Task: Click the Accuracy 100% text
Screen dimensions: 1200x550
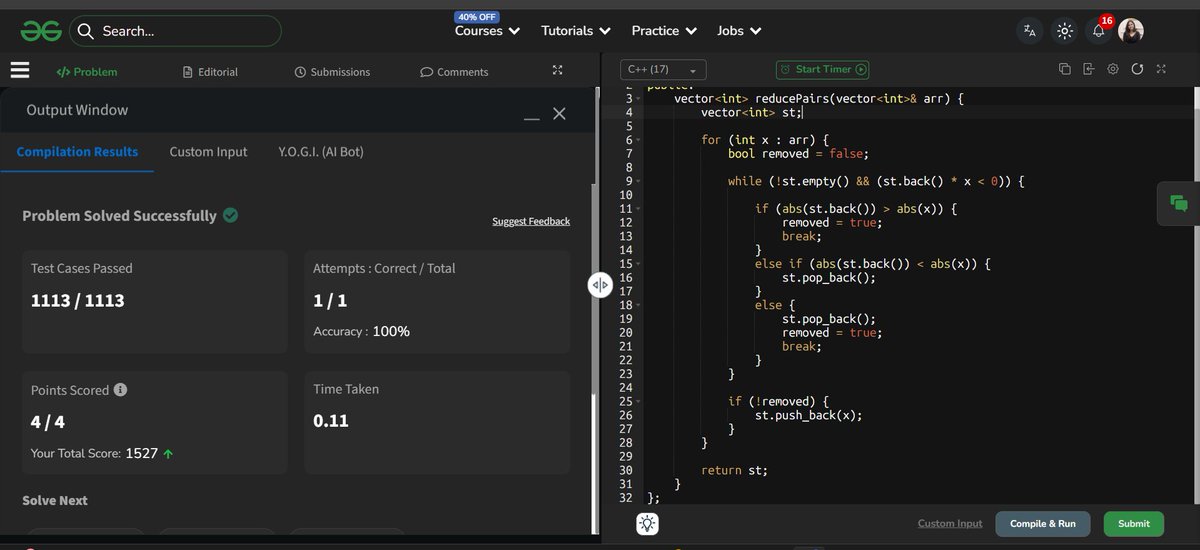Action: pyautogui.click(x=361, y=331)
